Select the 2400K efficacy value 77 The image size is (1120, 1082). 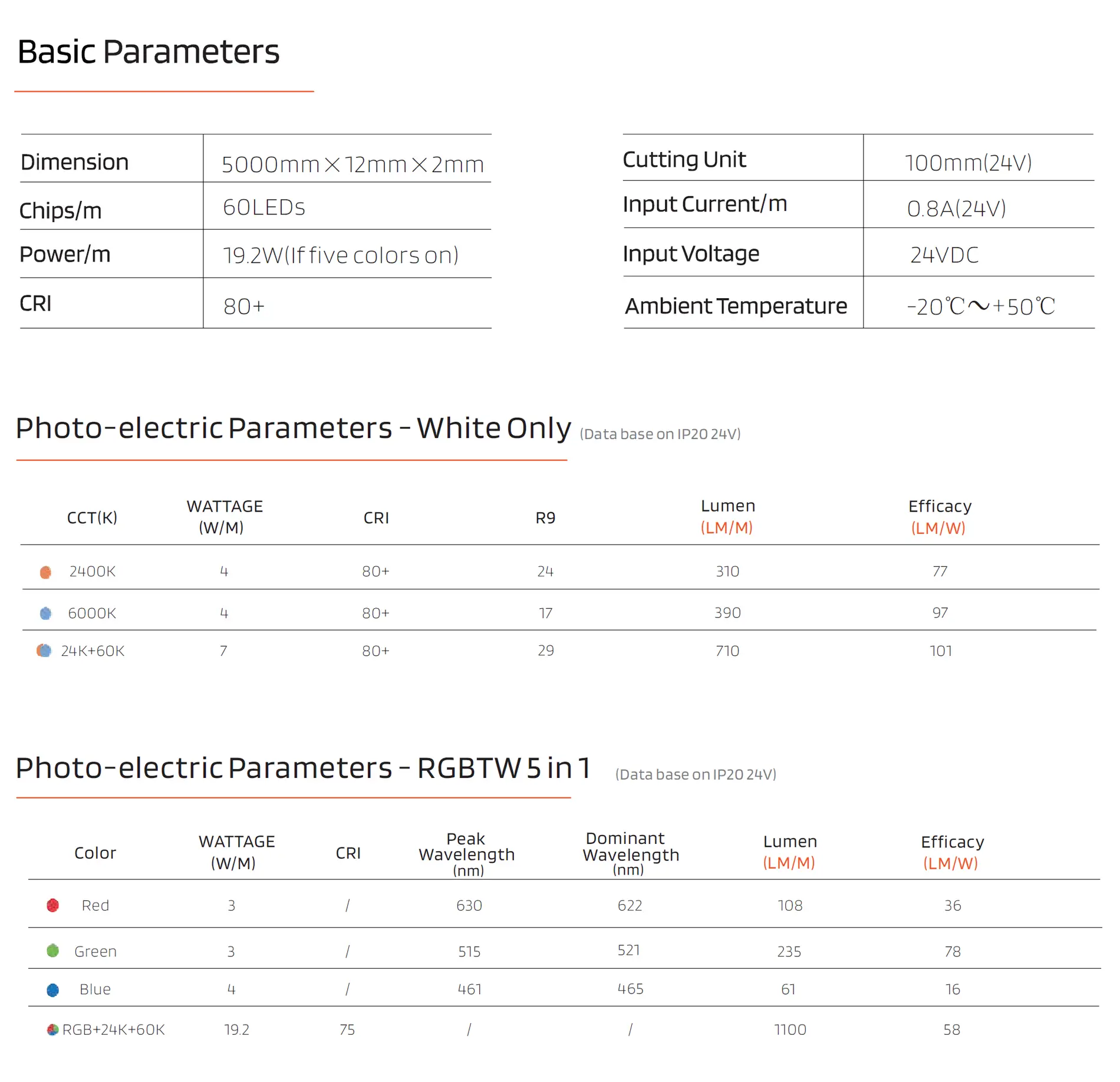pos(940,572)
